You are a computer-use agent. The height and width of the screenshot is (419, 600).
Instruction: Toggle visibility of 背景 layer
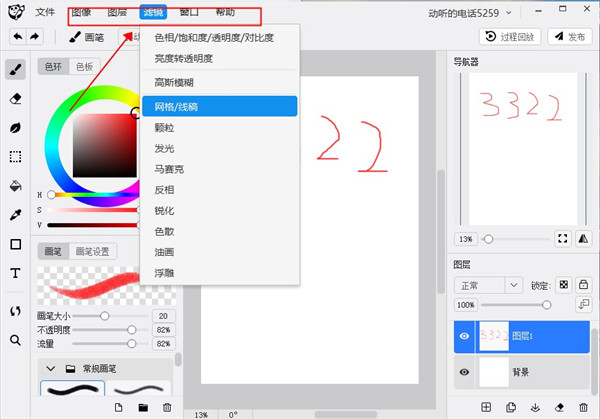coord(464,372)
